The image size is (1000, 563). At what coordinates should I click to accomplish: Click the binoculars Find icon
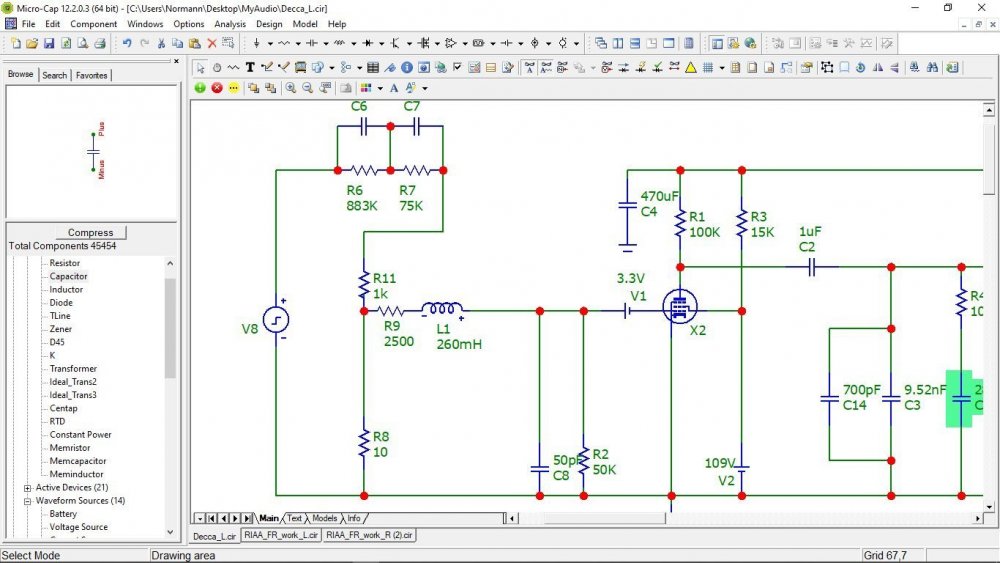(932, 68)
